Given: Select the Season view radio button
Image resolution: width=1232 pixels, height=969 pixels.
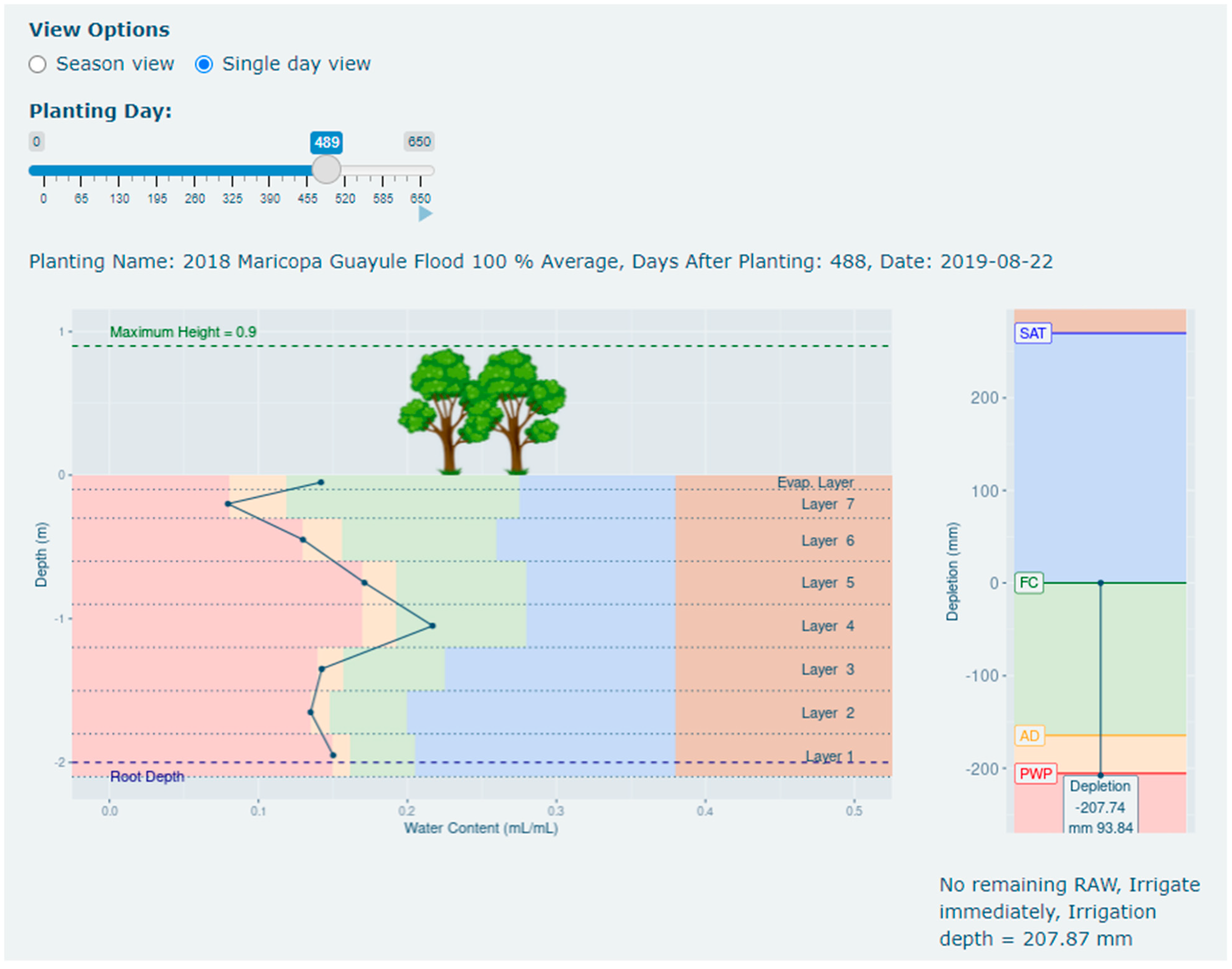Looking at the screenshot, I should point(37,64).
